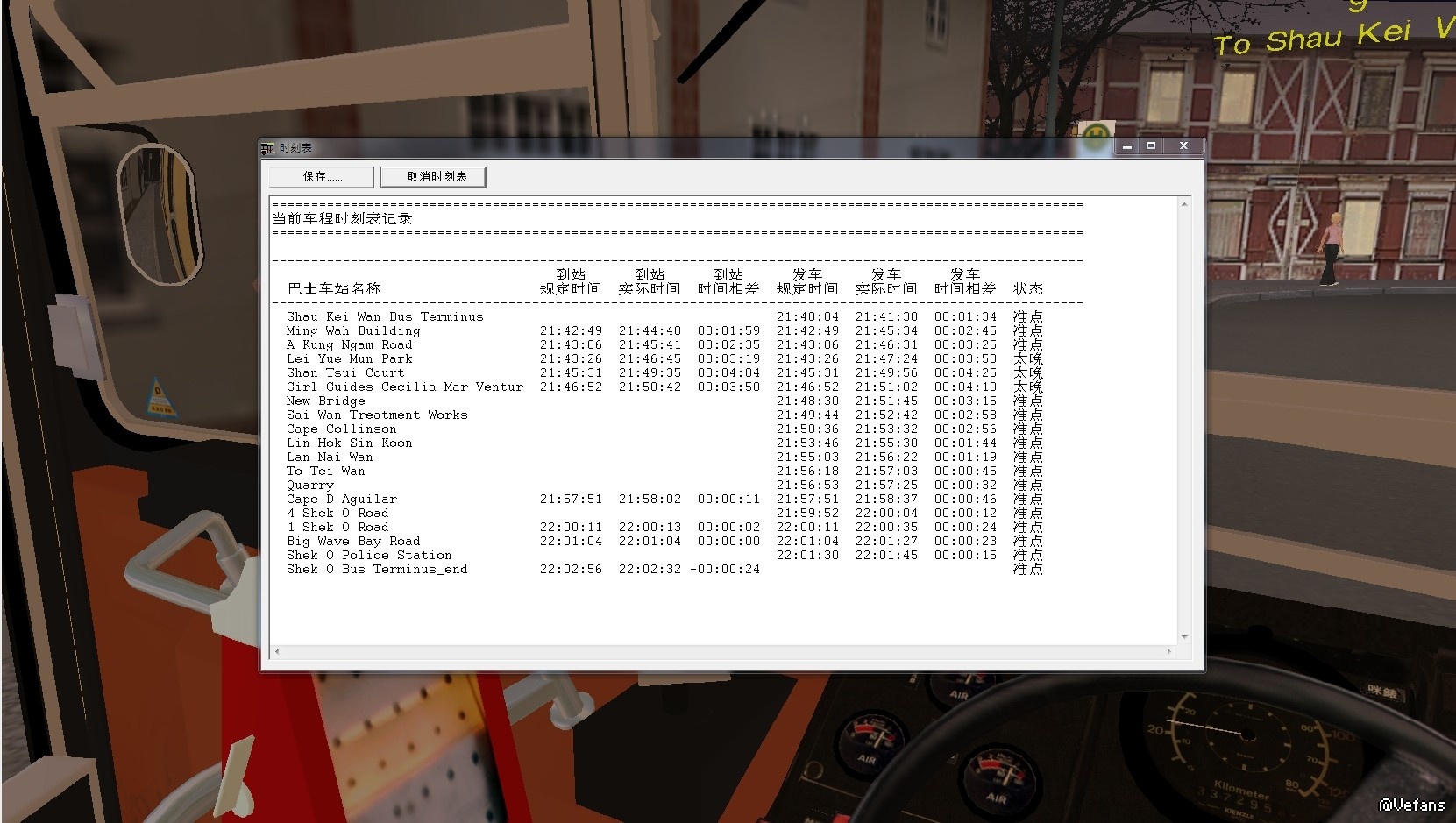The width and height of the screenshot is (1456, 823).
Task: Select the Lan Nai Wan station name
Action: pos(330,457)
